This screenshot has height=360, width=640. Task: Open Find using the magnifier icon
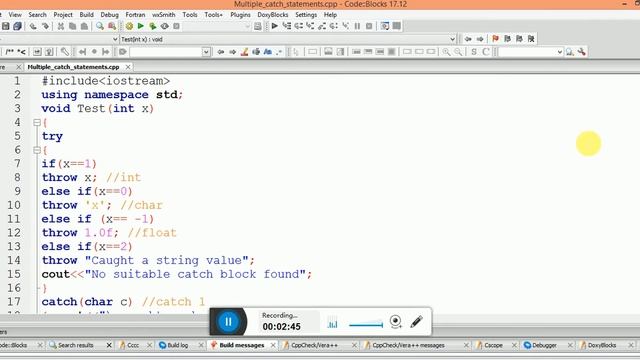coord(100,26)
